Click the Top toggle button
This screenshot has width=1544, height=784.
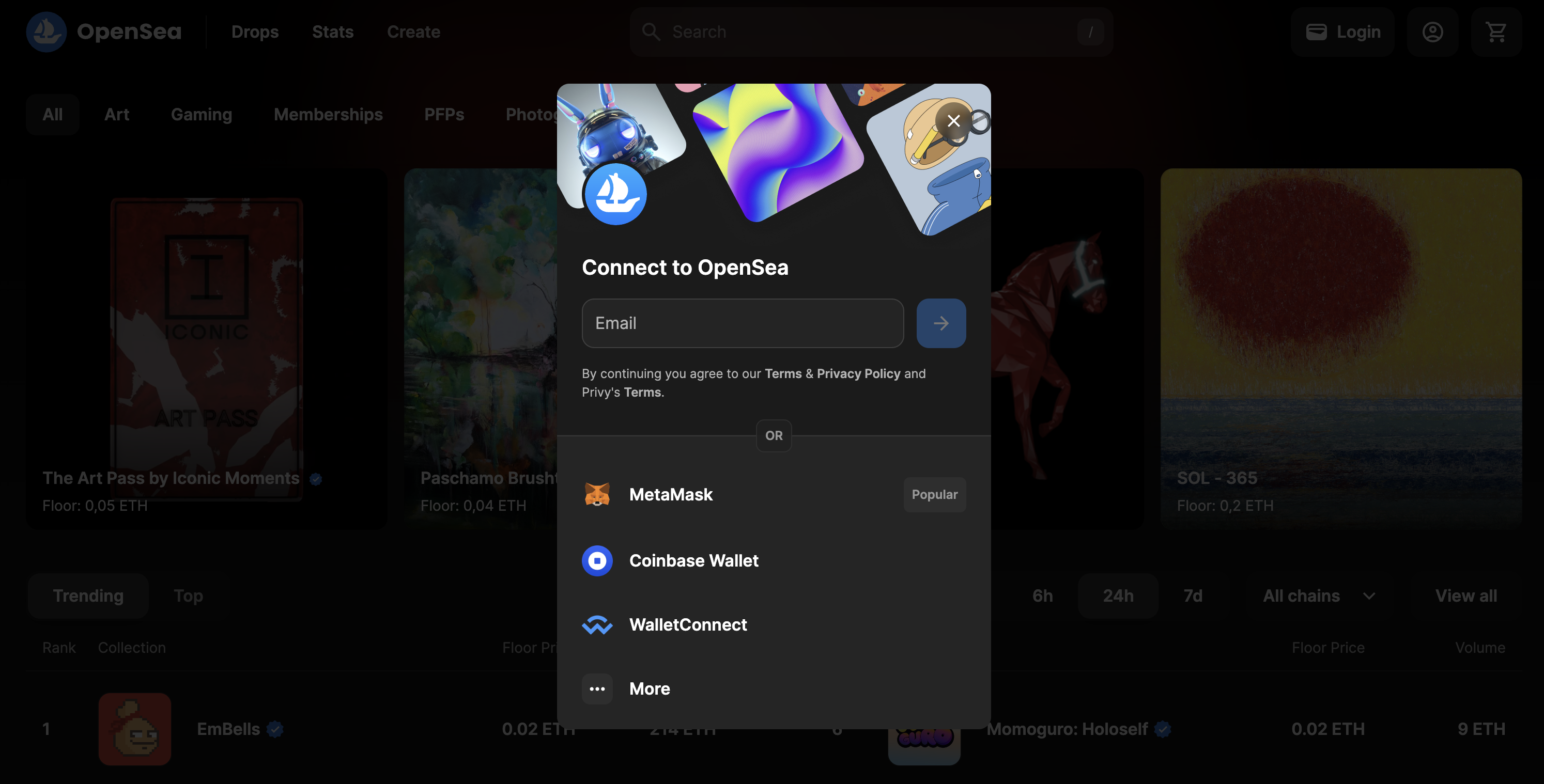tap(187, 596)
